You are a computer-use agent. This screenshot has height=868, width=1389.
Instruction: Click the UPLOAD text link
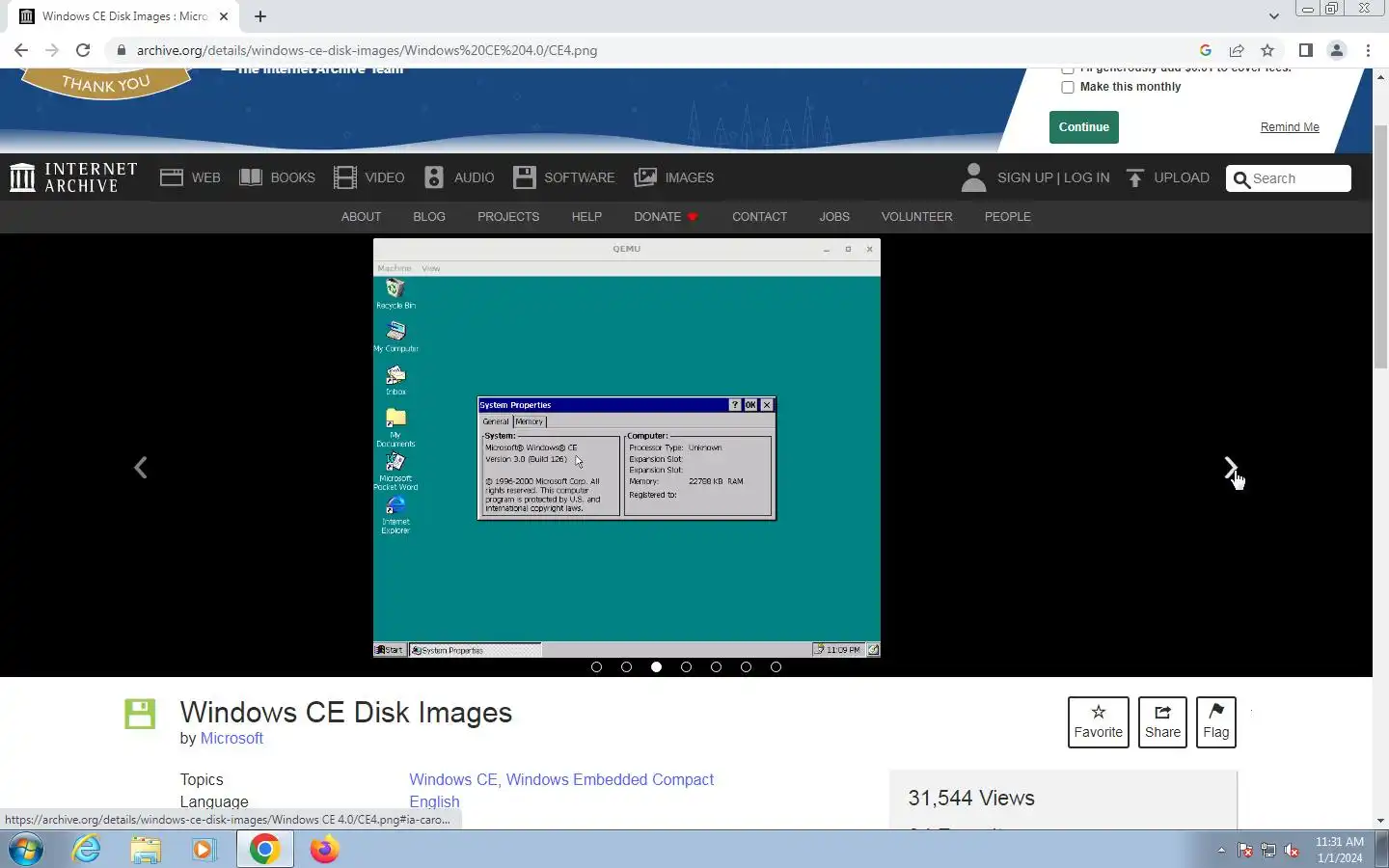click(1182, 177)
